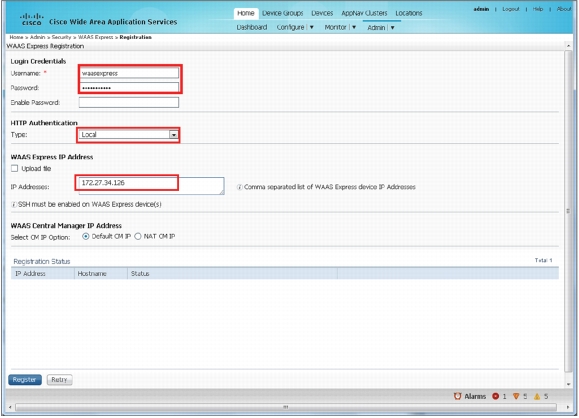The image size is (579, 418).
Task: Switch to the Home tab
Action: (x=246, y=13)
